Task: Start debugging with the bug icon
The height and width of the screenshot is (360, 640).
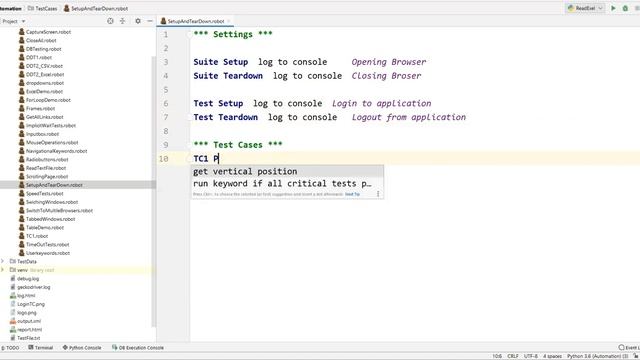Action: [625, 8]
